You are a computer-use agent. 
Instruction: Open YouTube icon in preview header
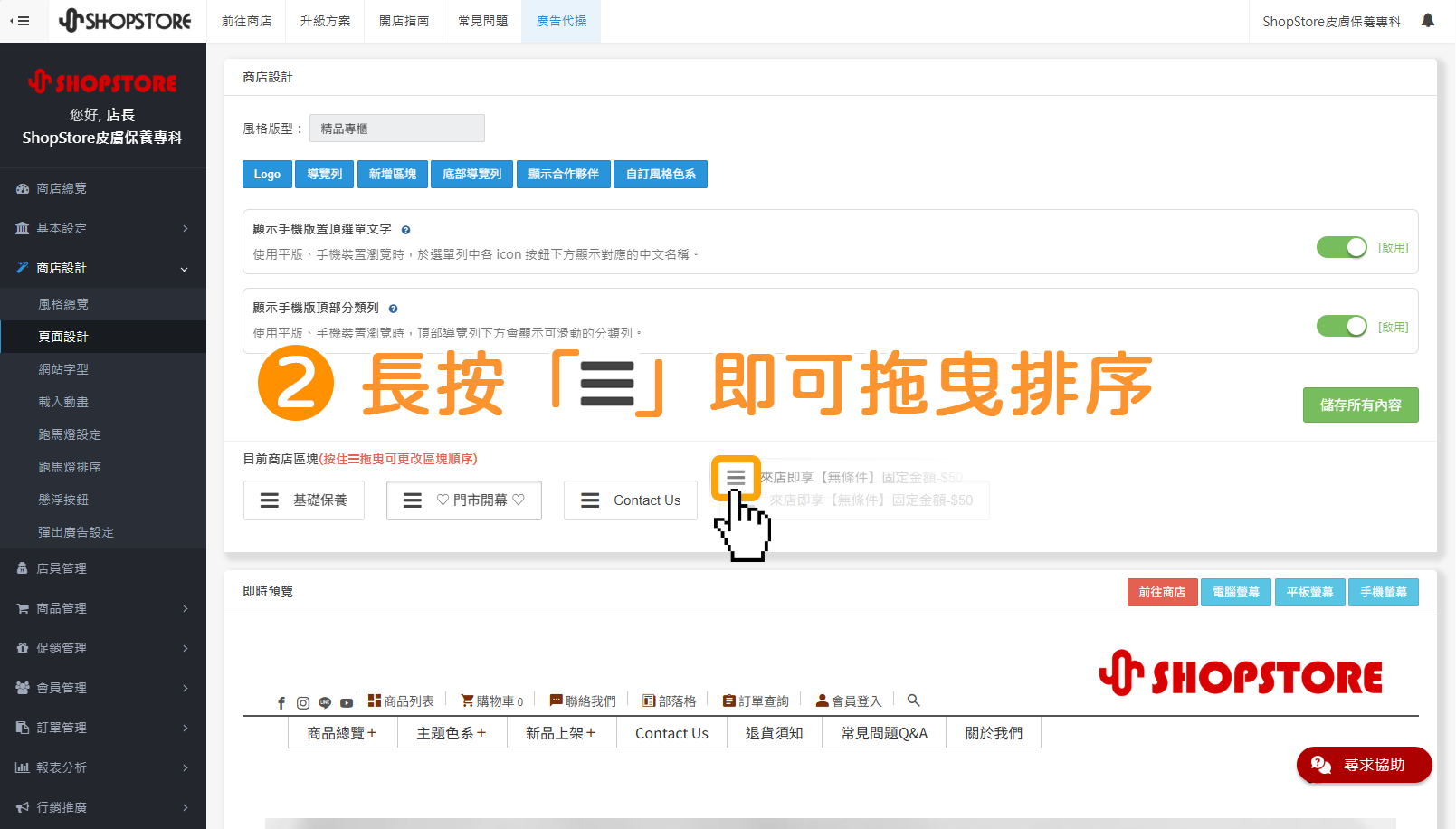[347, 702]
